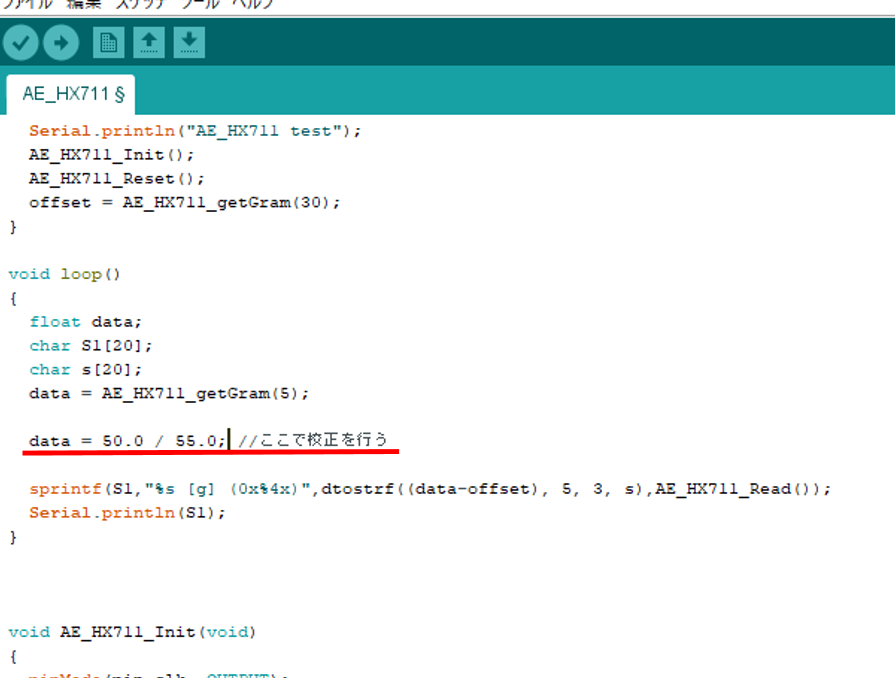This screenshot has width=895, height=678.
Task: Click the data = AE_HX711_getGram(5); line
Action: pyautogui.click(x=169, y=394)
